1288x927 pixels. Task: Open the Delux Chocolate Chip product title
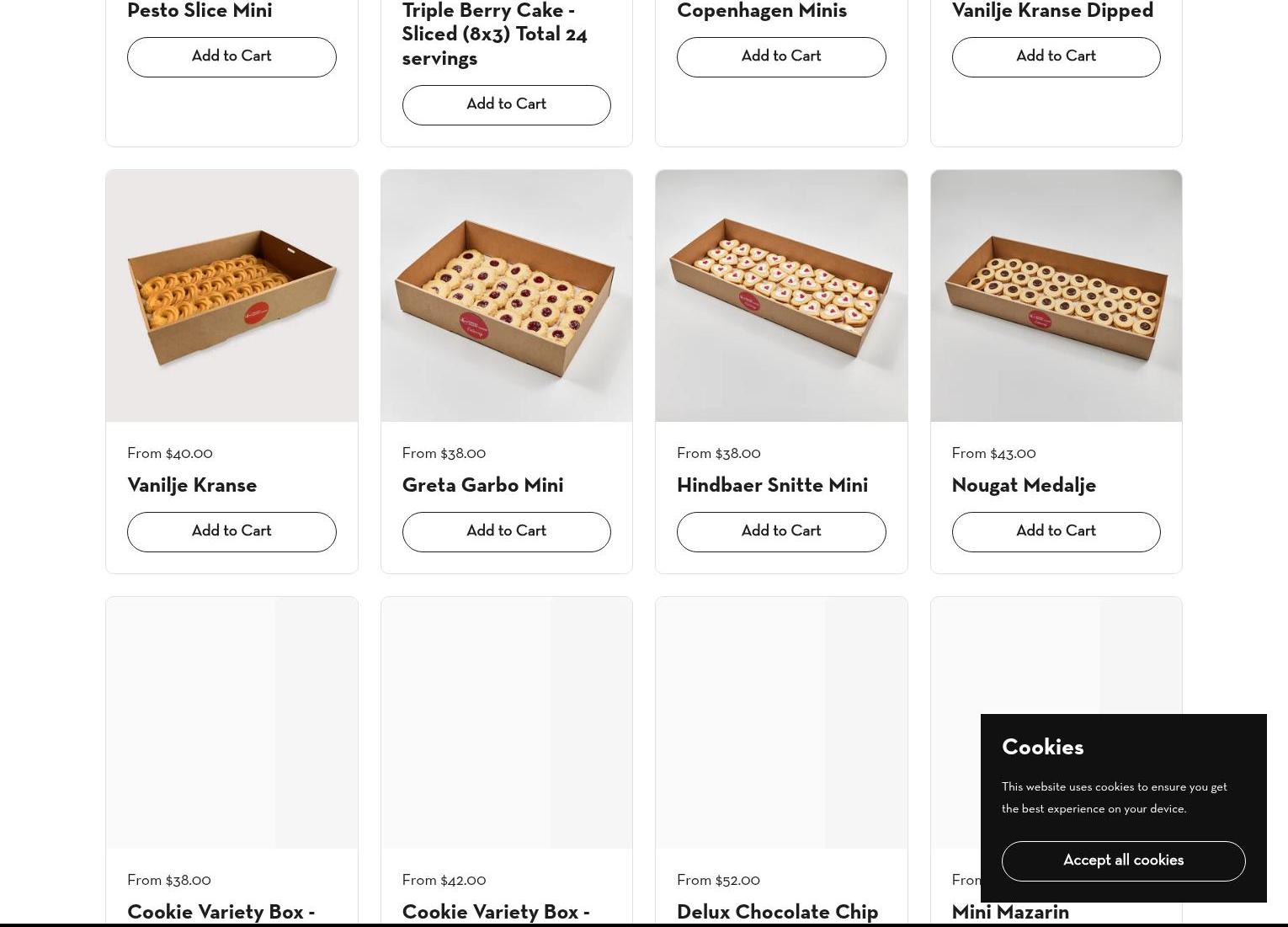(x=777, y=914)
